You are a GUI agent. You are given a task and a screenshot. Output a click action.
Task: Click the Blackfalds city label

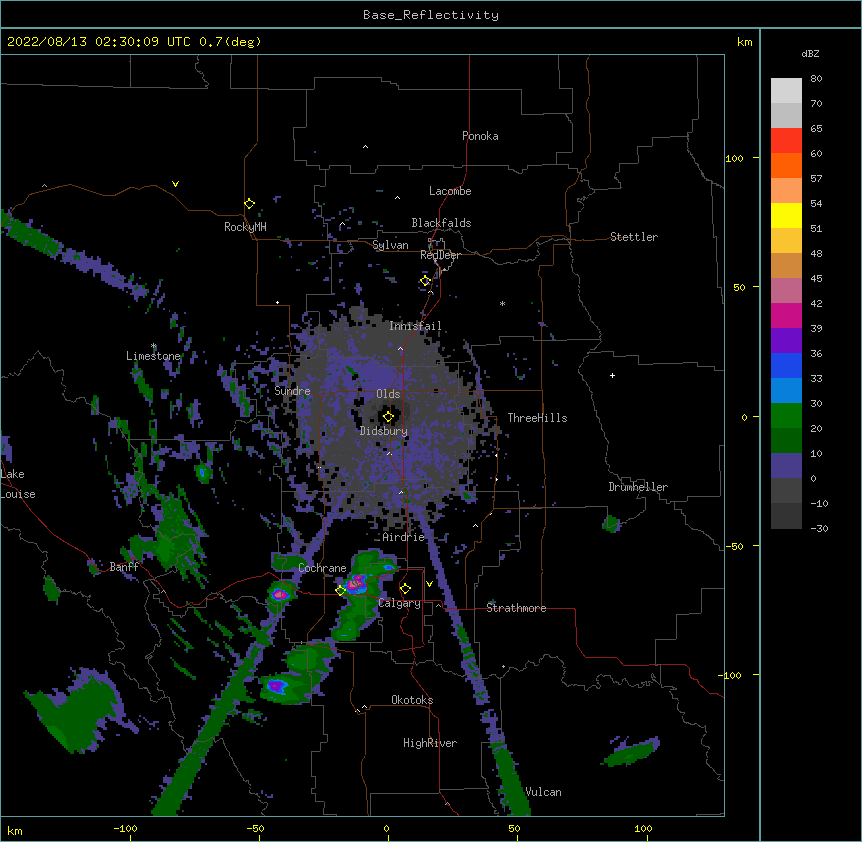441,223
